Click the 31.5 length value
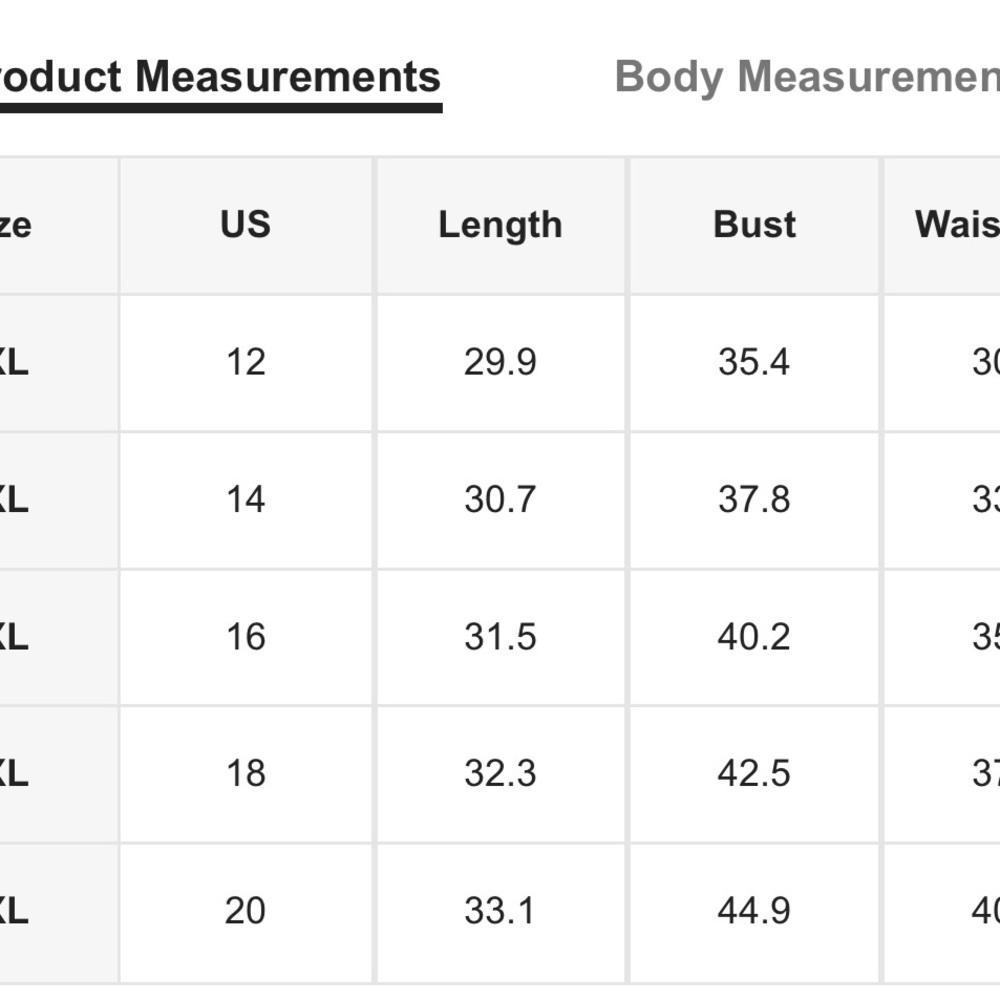Viewport: 1000px width, 1000px height. coord(500,637)
